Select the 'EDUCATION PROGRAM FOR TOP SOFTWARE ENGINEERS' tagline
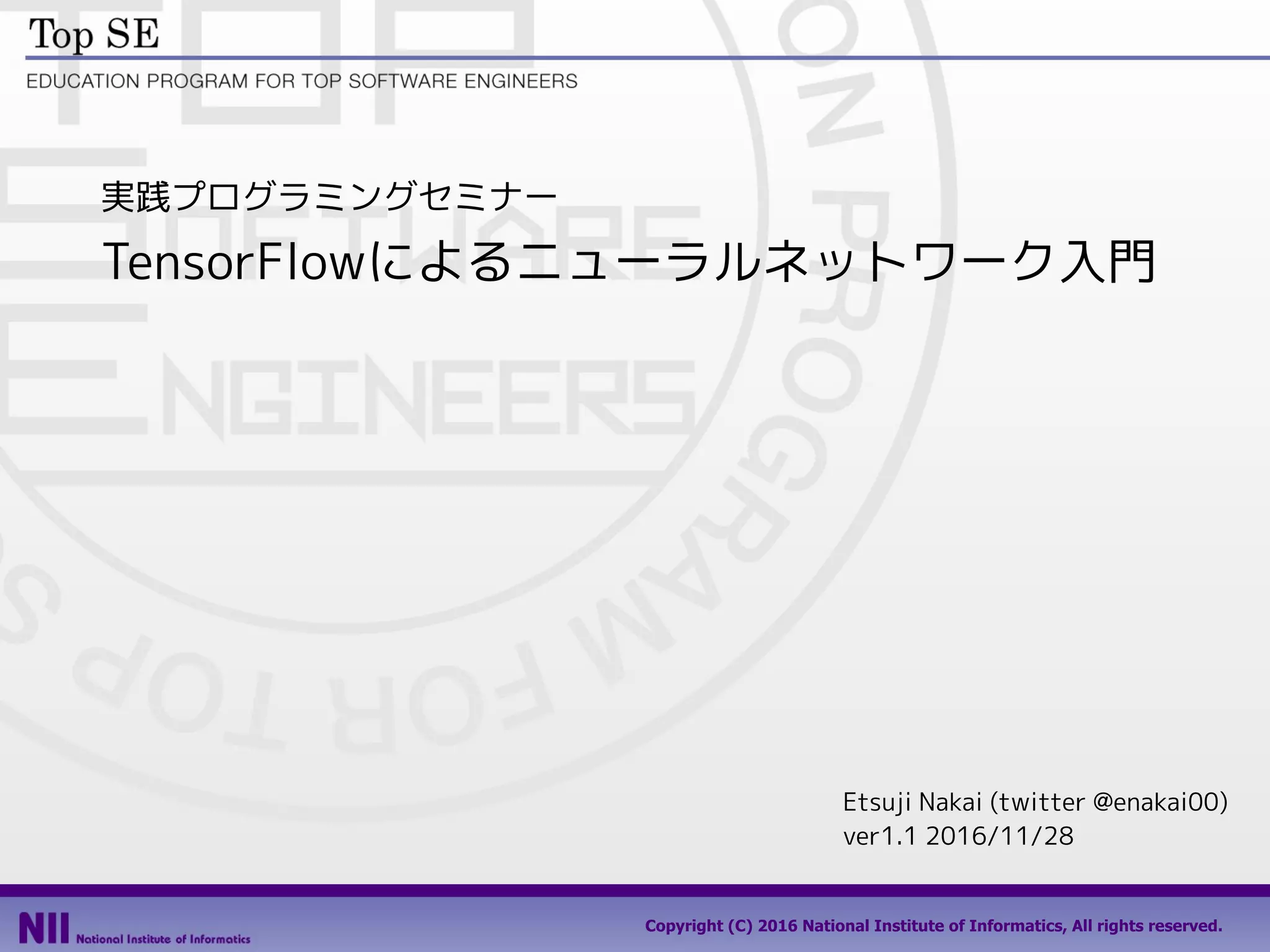This screenshot has width=1270, height=952. coord(302,81)
